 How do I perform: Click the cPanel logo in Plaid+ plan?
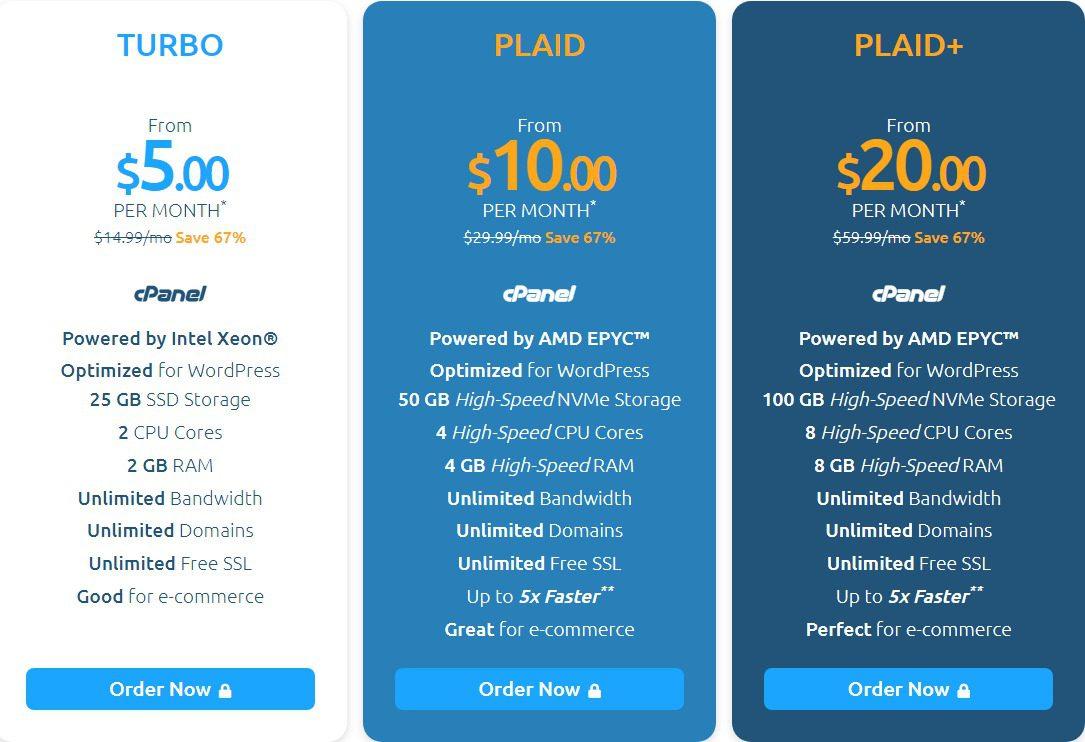point(909,294)
